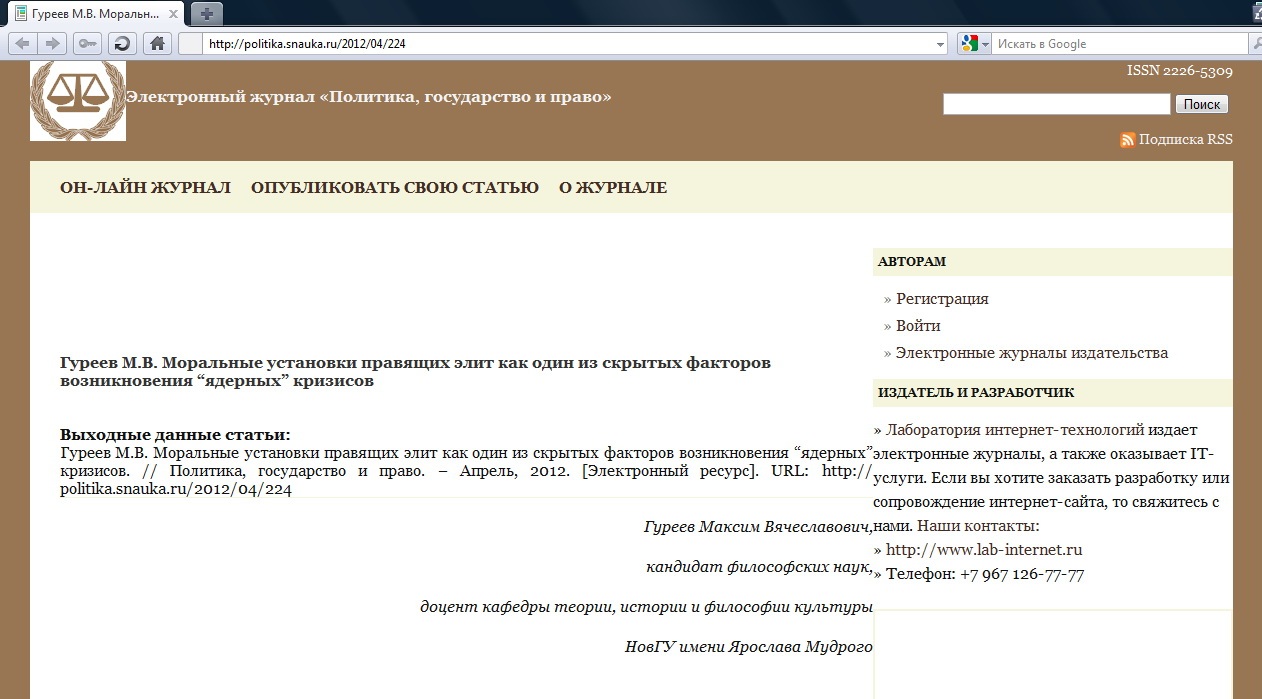Open the О ЖУРНАЛЕ menu item
The image size is (1262, 699).
[x=613, y=188]
